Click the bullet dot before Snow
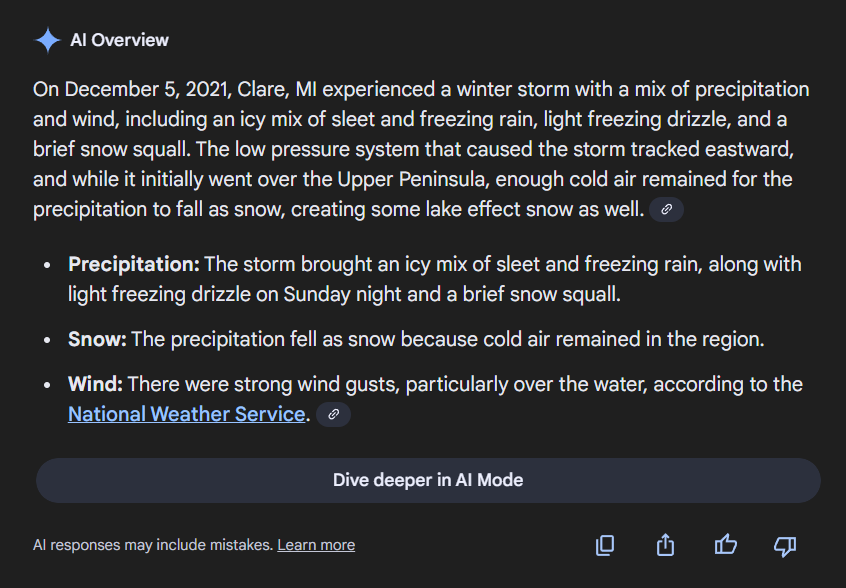The image size is (846, 588). pos(47,340)
